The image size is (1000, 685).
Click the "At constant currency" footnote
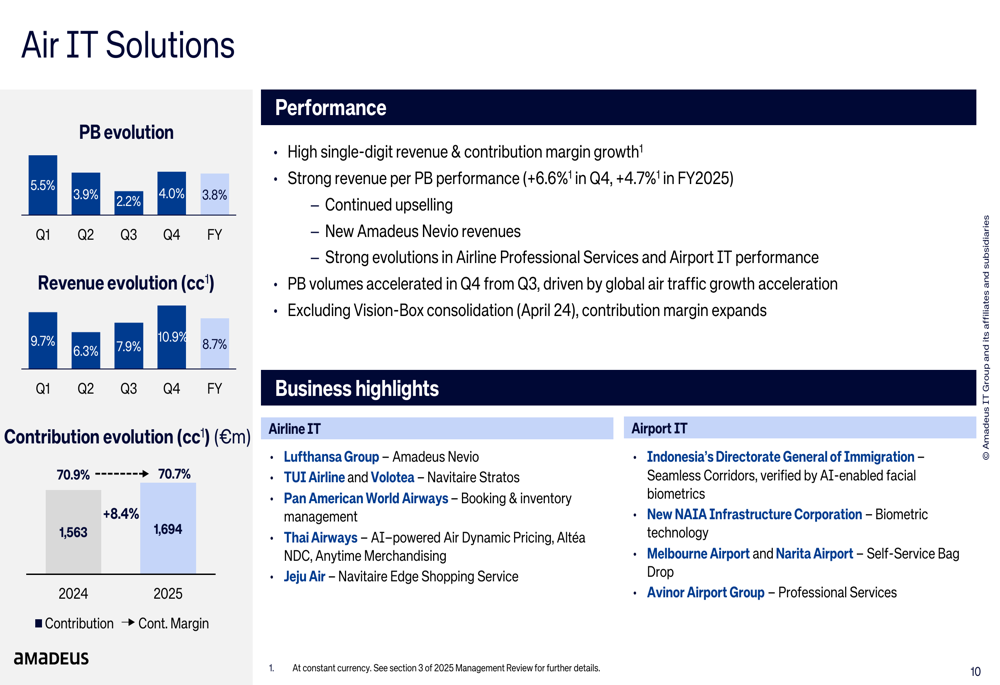pyautogui.click(x=446, y=668)
